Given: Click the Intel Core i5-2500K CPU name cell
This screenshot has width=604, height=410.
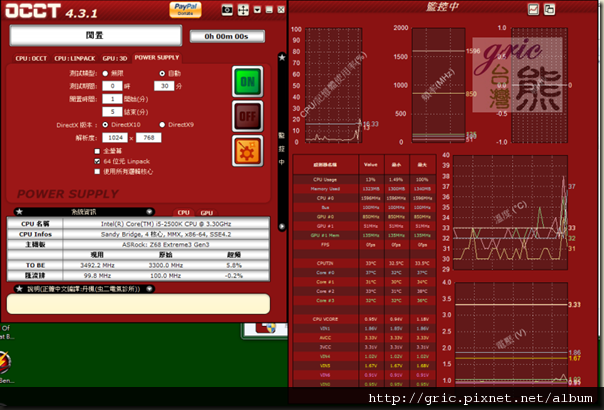Looking at the screenshot, I should coord(166,224).
